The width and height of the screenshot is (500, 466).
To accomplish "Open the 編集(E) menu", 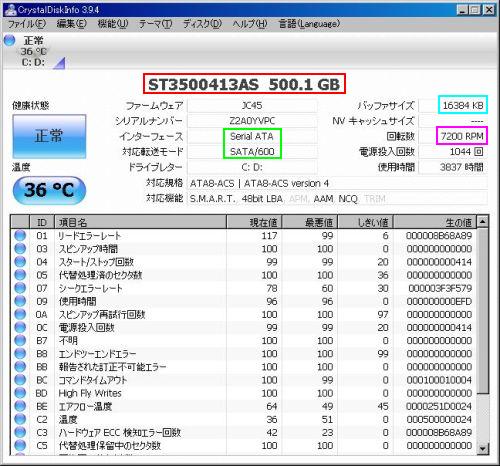I will tap(71, 24).
